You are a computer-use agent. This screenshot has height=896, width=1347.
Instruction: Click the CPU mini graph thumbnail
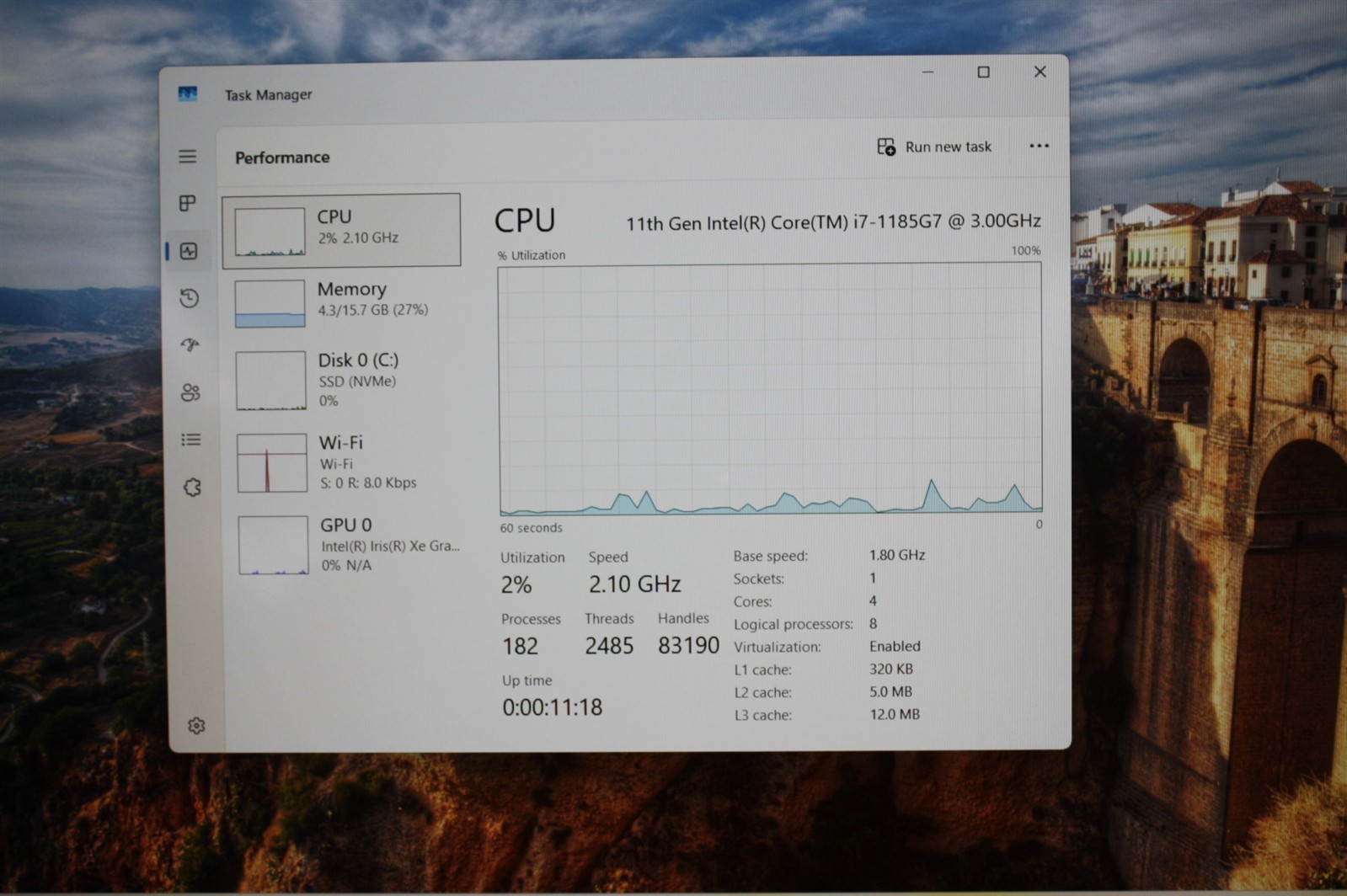click(x=270, y=232)
